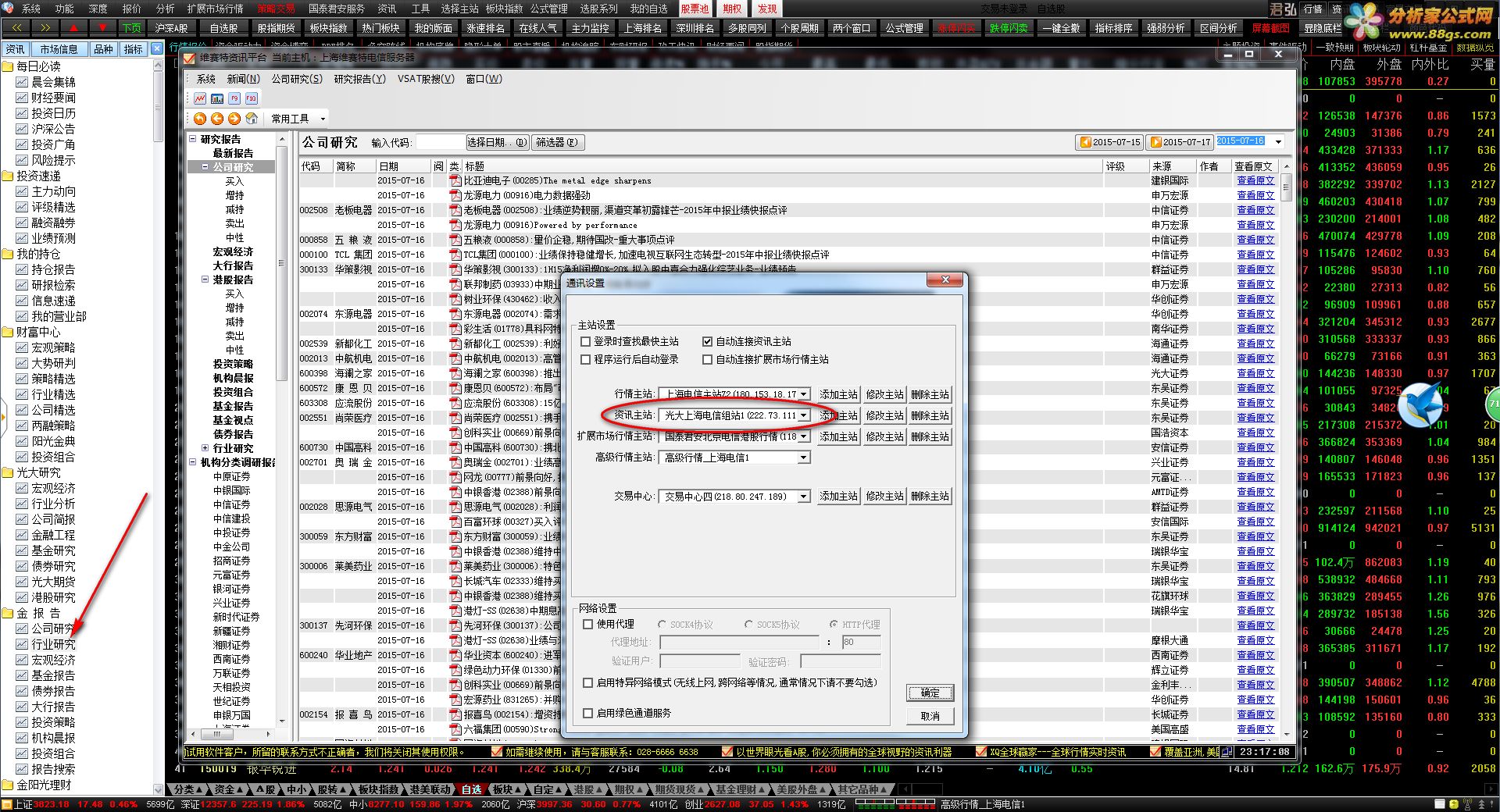
Task: Click 查看原文 link for 五粮液 row
Action: [1255, 240]
